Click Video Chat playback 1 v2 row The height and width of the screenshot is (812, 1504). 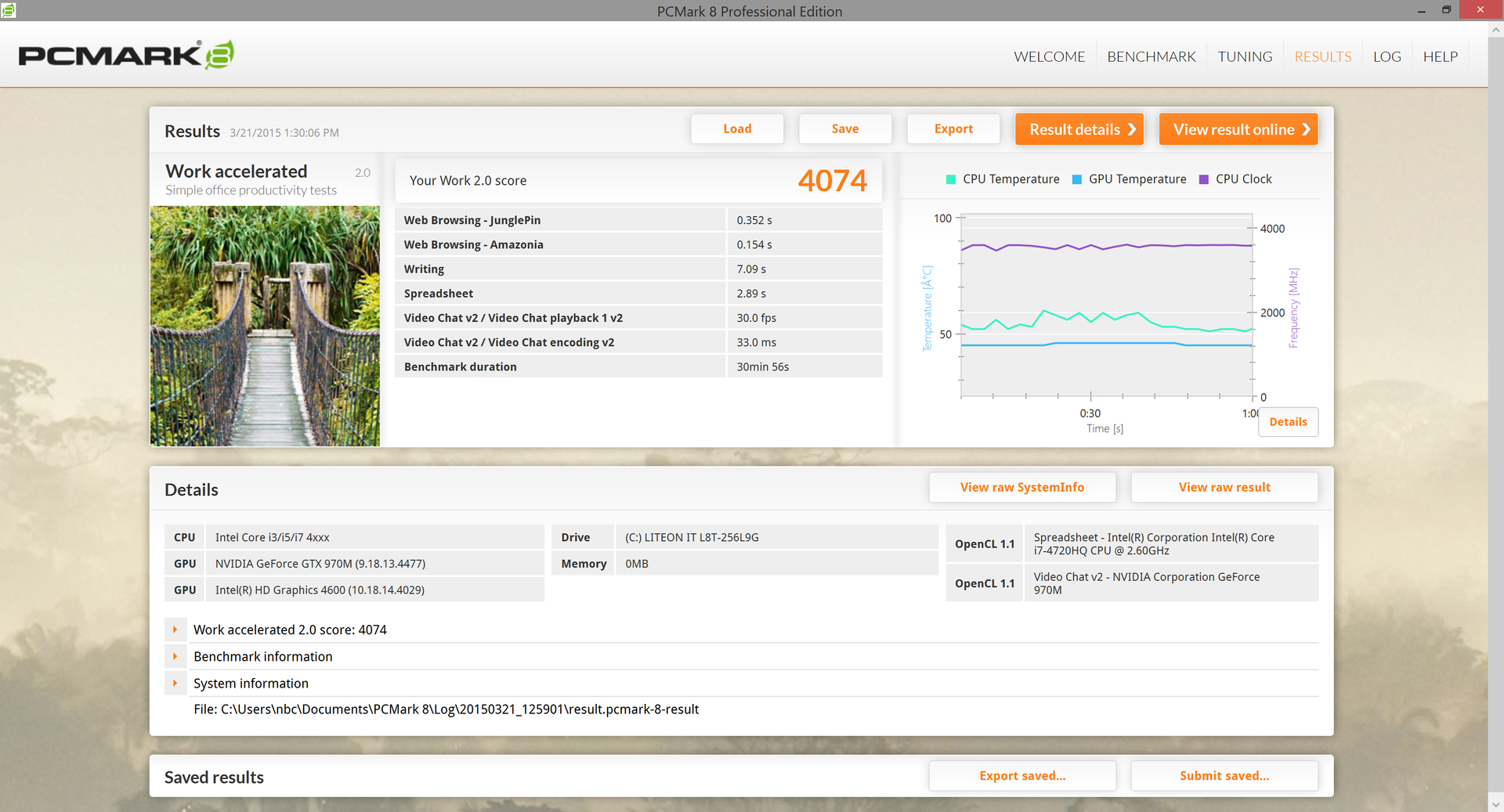pos(638,318)
